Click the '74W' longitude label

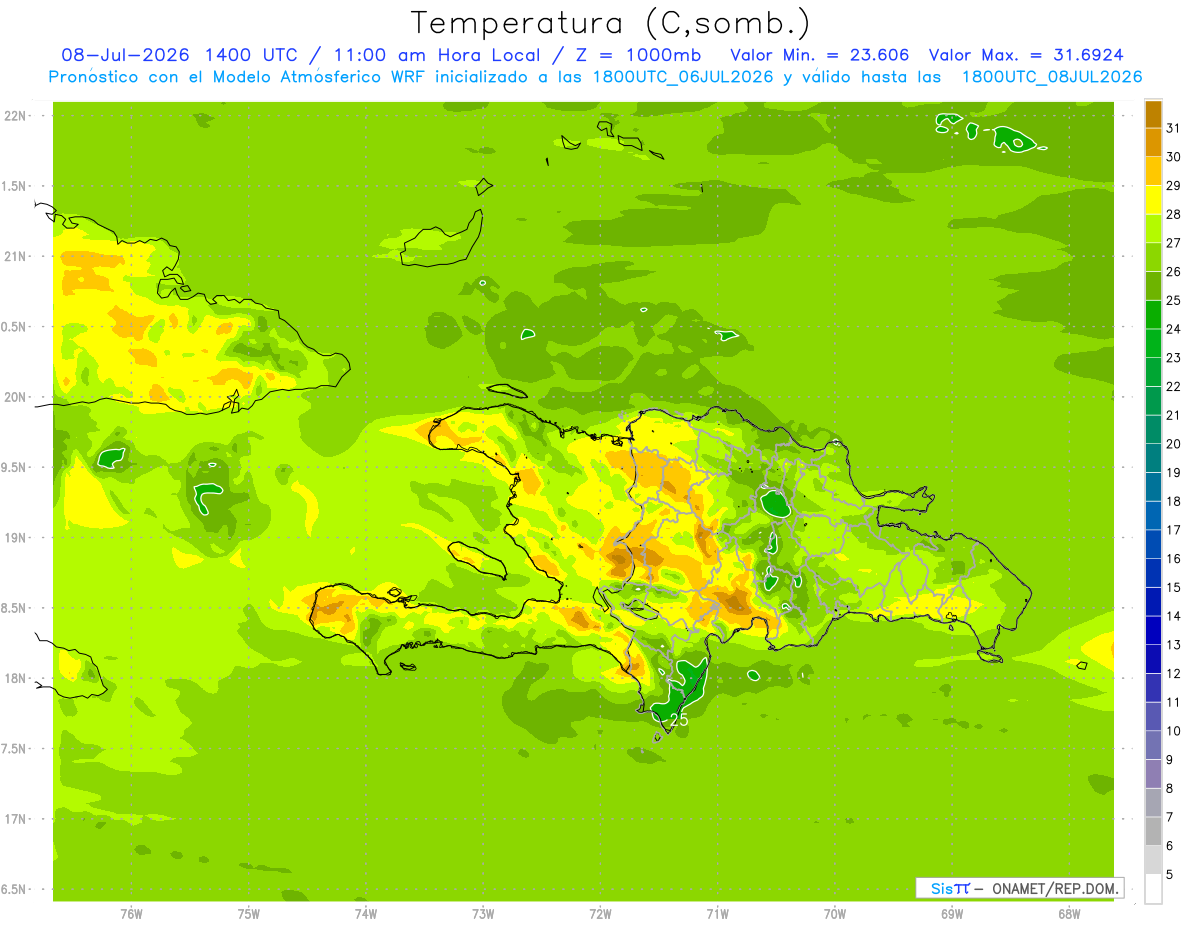[366, 914]
